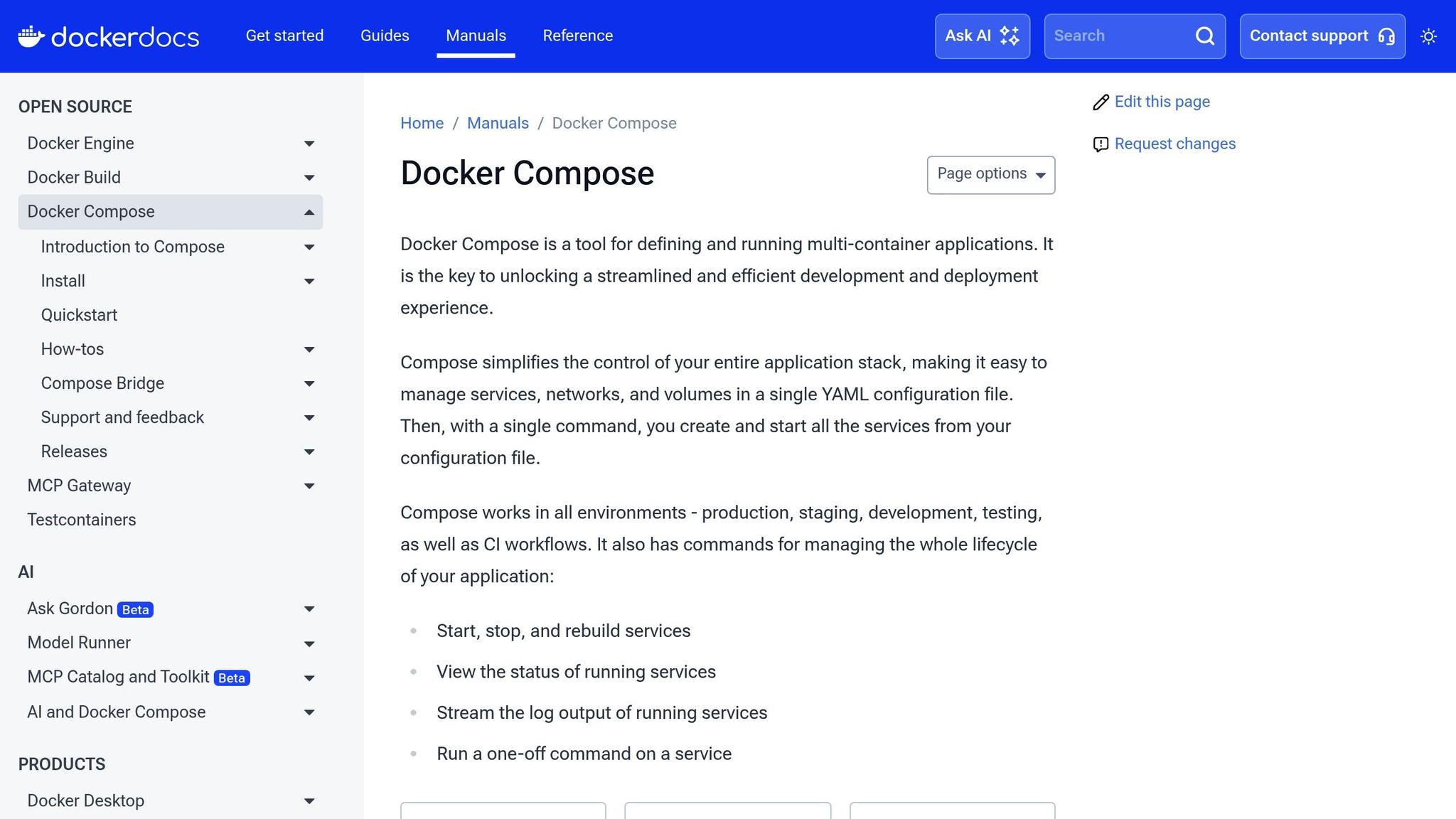Open the Quickstart page in sidebar
The width and height of the screenshot is (1456, 819).
click(x=79, y=314)
